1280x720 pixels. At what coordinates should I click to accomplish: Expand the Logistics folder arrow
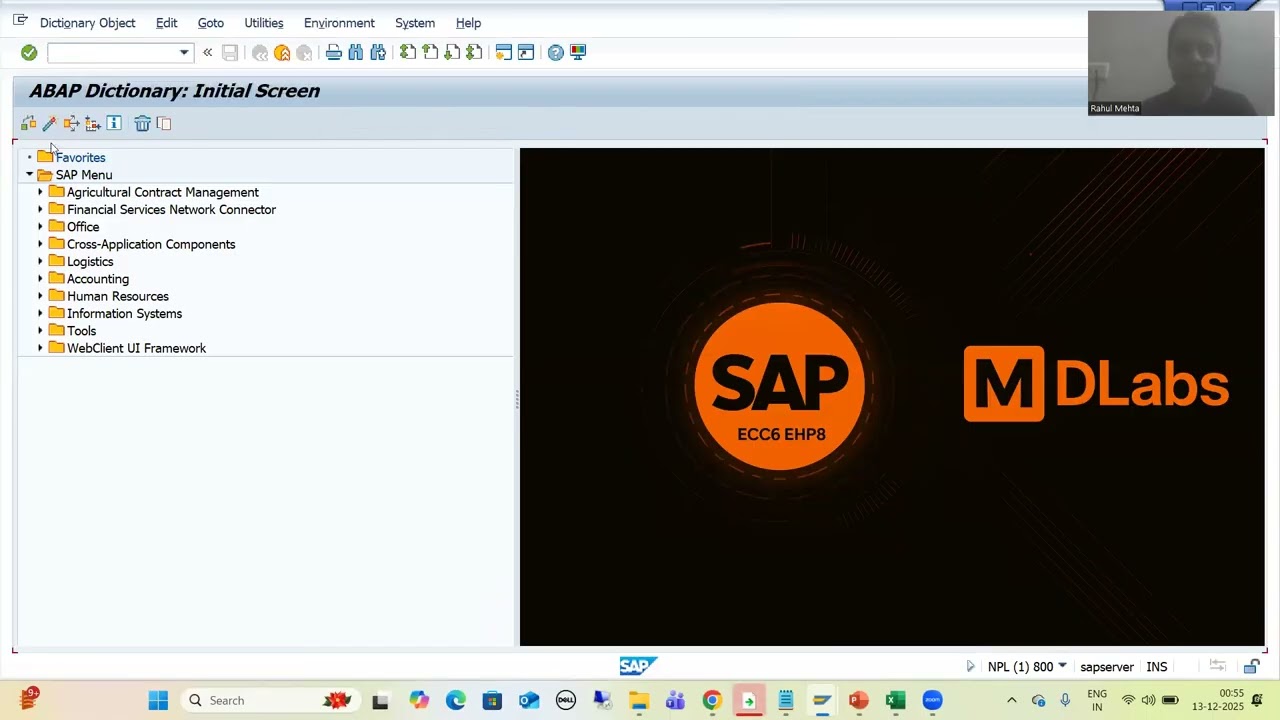pos(41,261)
